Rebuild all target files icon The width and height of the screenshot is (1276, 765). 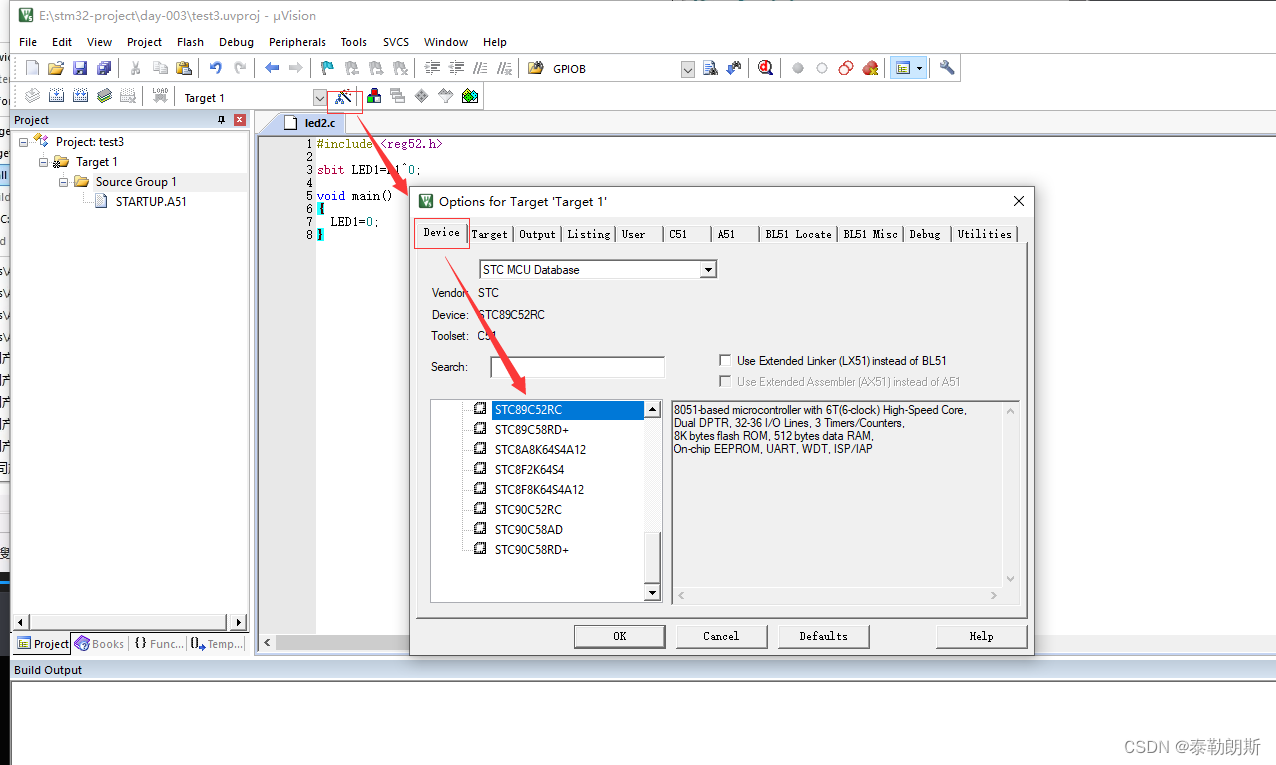pyautogui.click(x=80, y=96)
